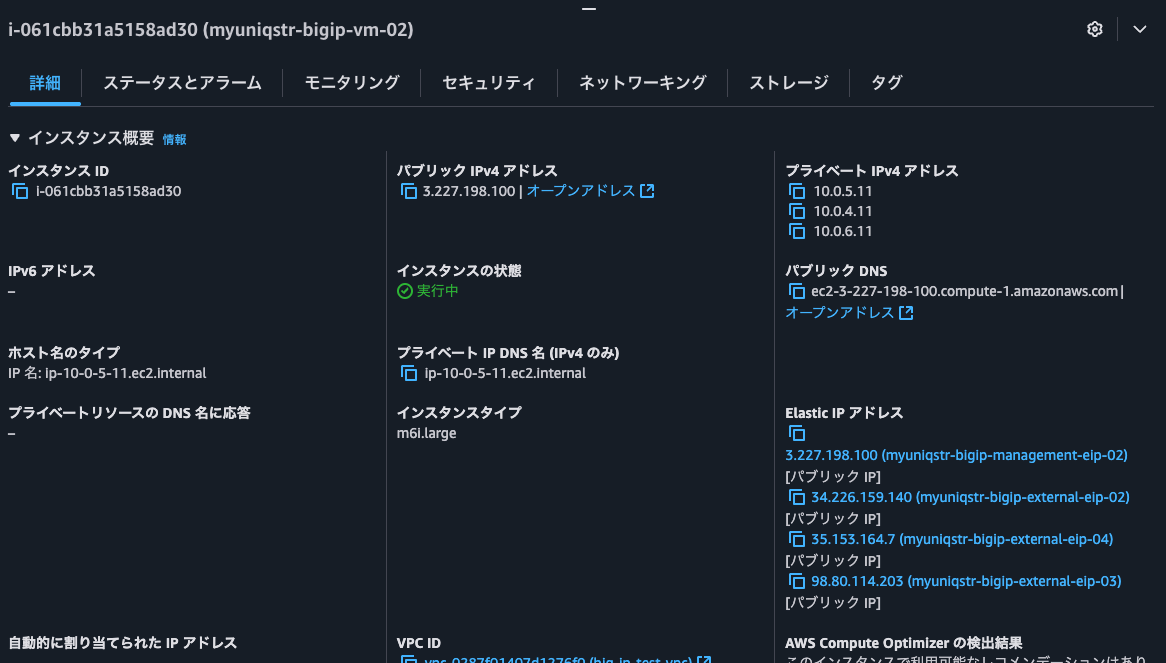The width and height of the screenshot is (1166, 663).
Task: Click hostname text IP 名: ip-10-0-5-11.ec2.internal
Action: [x=107, y=373]
